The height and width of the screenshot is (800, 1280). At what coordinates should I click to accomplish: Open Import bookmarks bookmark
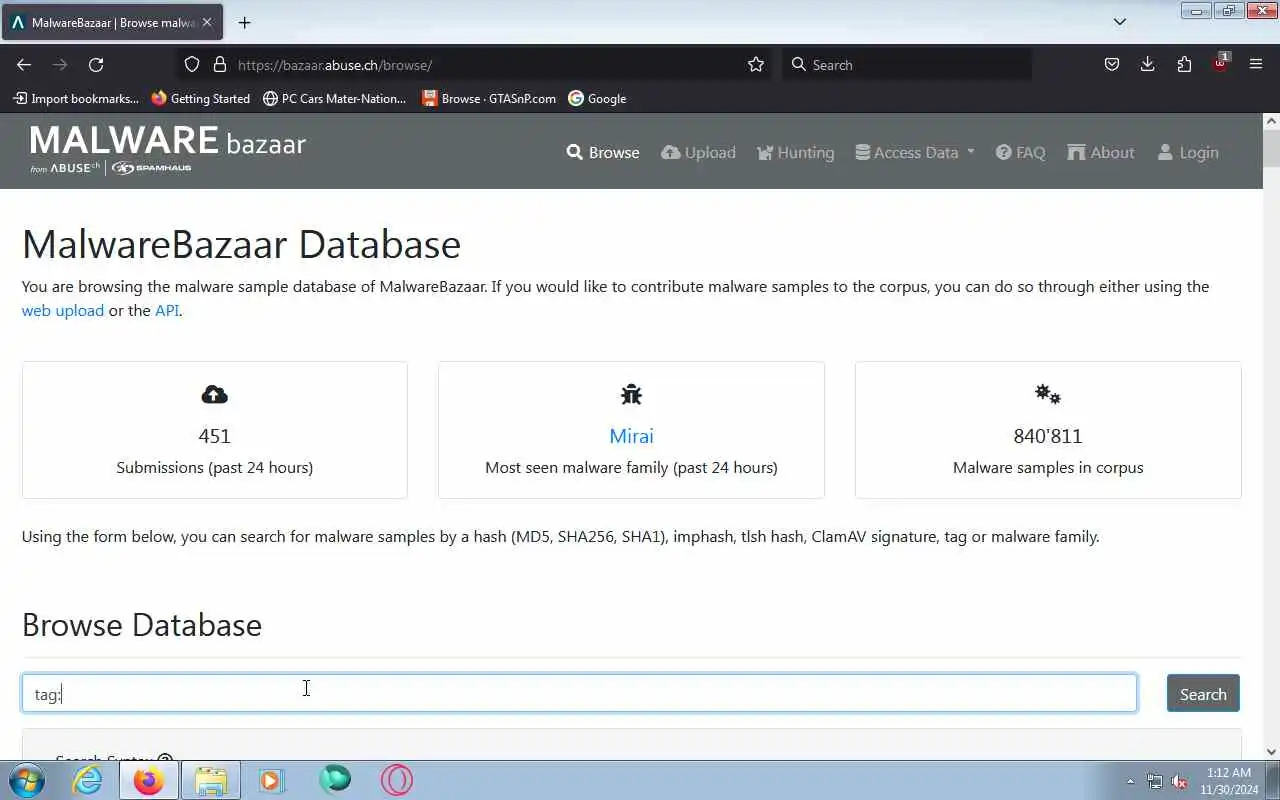pyautogui.click(x=76, y=98)
